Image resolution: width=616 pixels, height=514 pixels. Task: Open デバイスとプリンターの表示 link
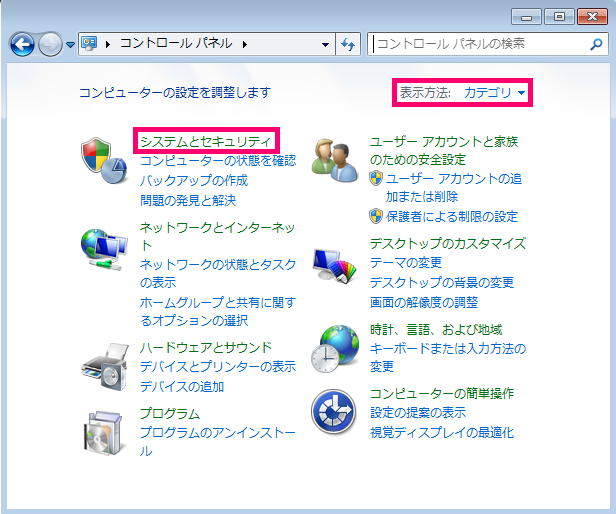218,366
